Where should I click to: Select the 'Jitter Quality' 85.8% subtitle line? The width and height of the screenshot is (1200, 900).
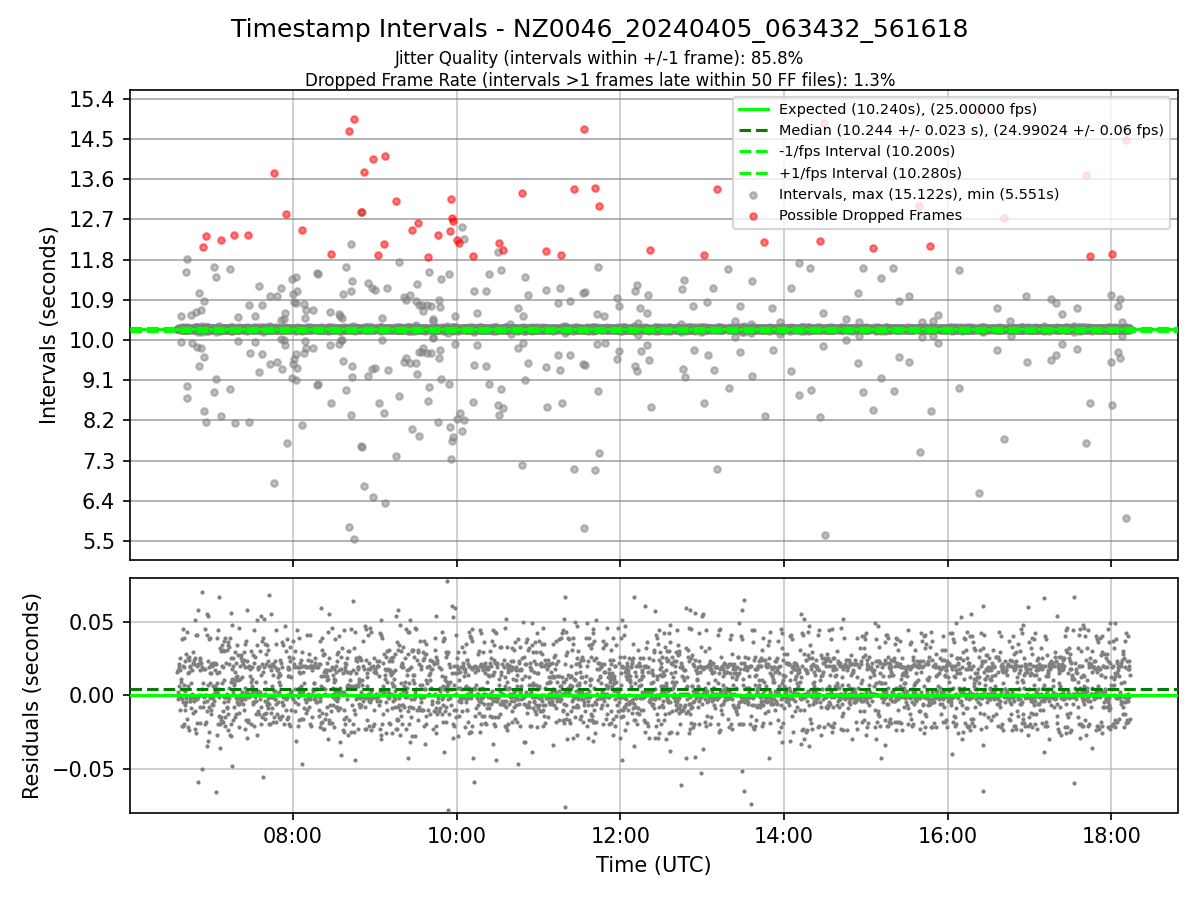click(x=599, y=58)
